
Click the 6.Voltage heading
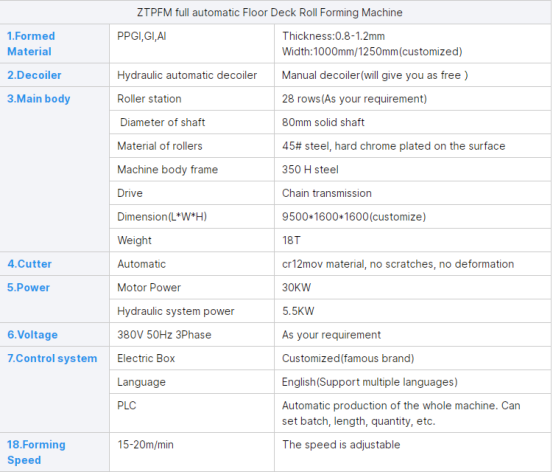coord(33,335)
